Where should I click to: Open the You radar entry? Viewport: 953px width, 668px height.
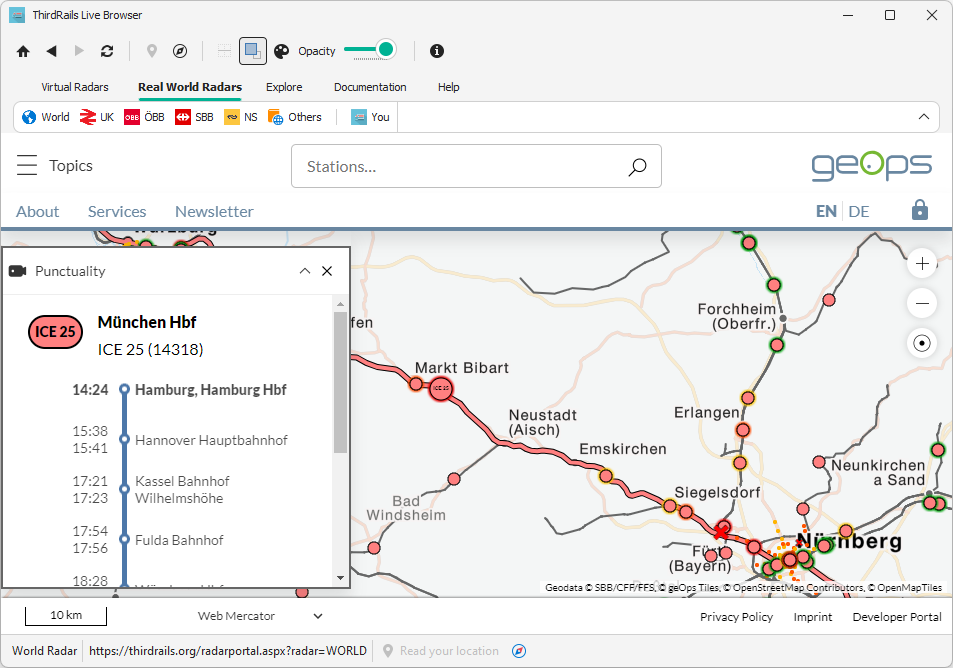click(370, 117)
